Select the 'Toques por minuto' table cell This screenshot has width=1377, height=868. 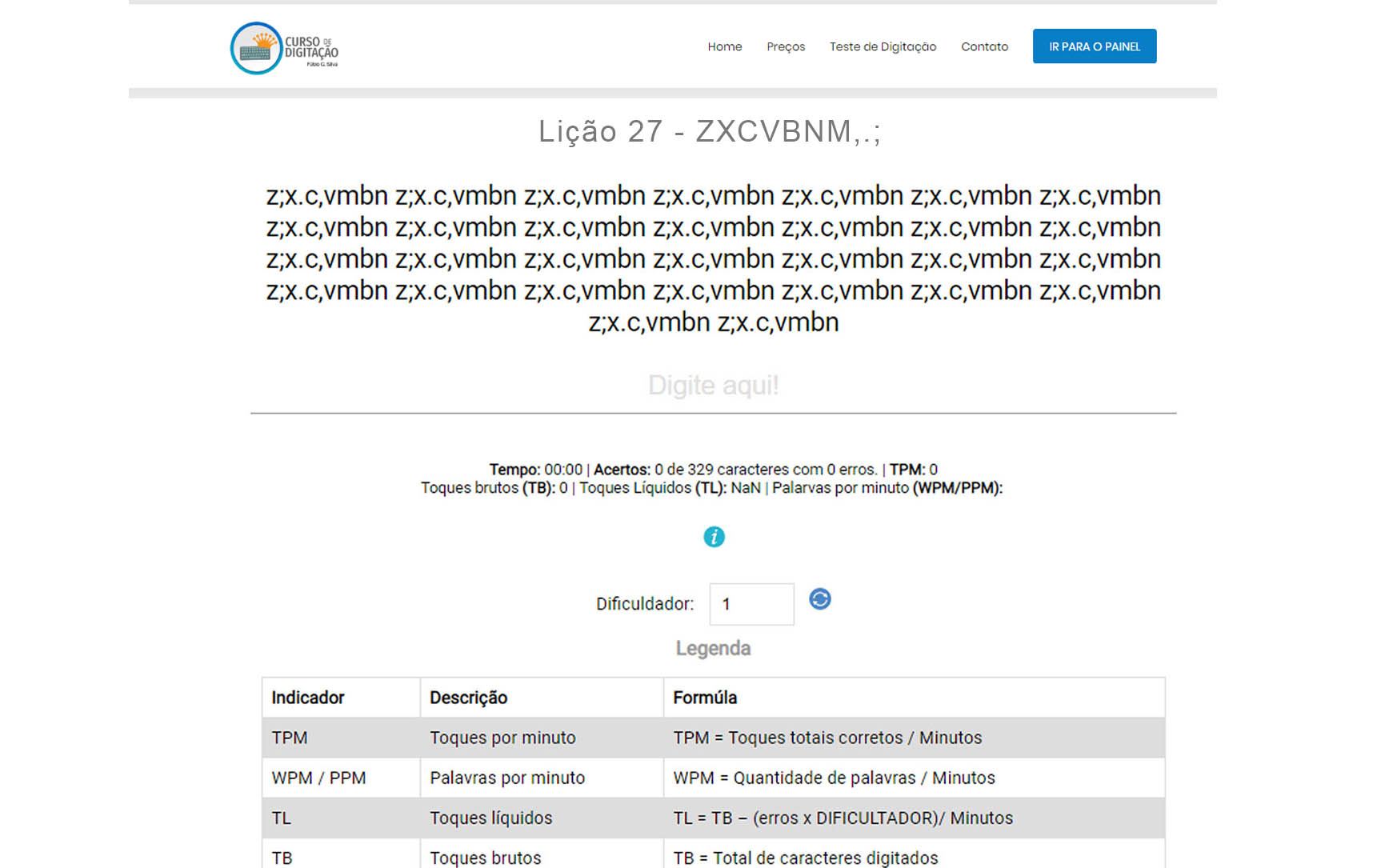[502, 738]
